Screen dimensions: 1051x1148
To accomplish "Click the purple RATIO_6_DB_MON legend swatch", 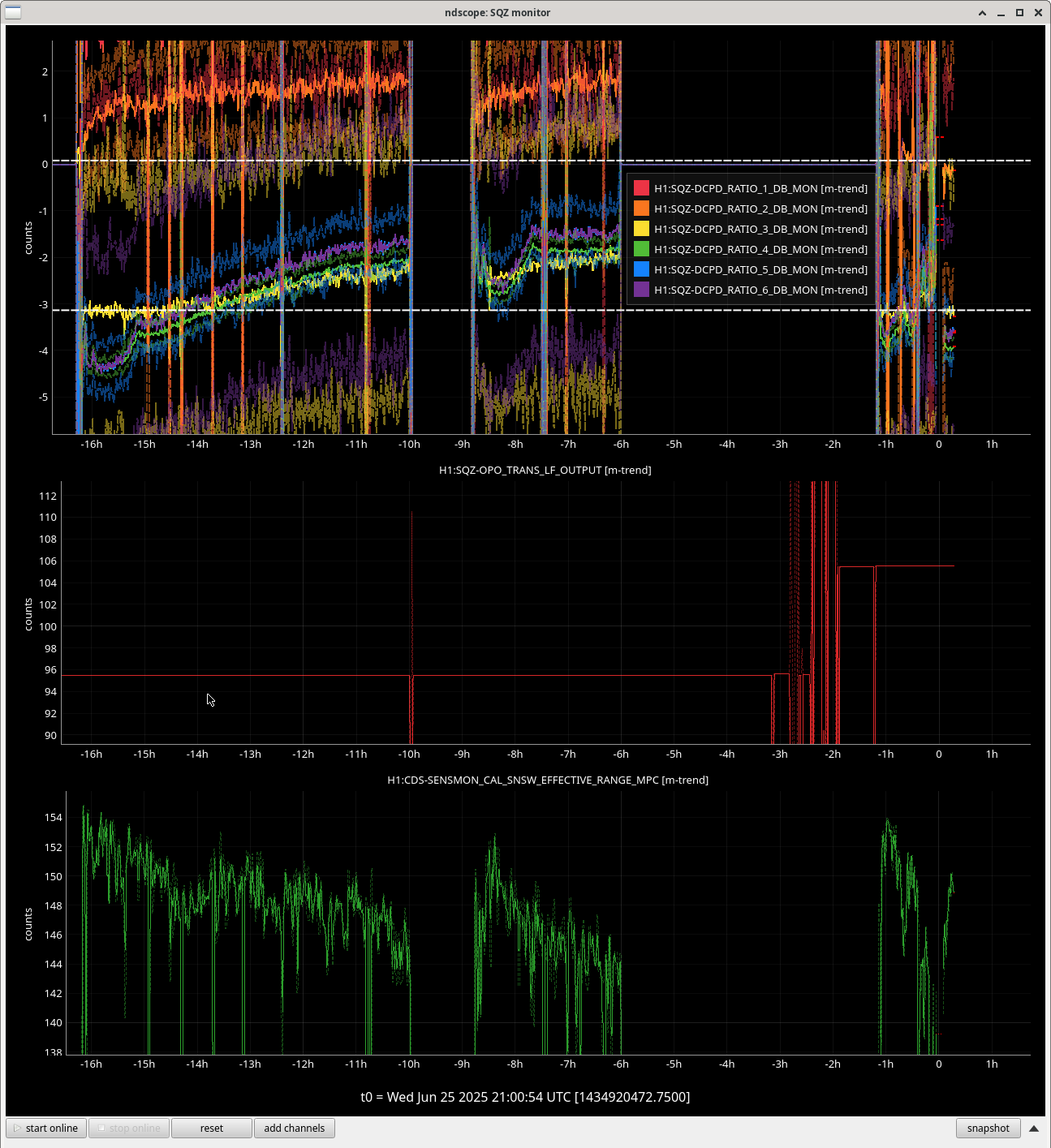I will [x=641, y=290].
